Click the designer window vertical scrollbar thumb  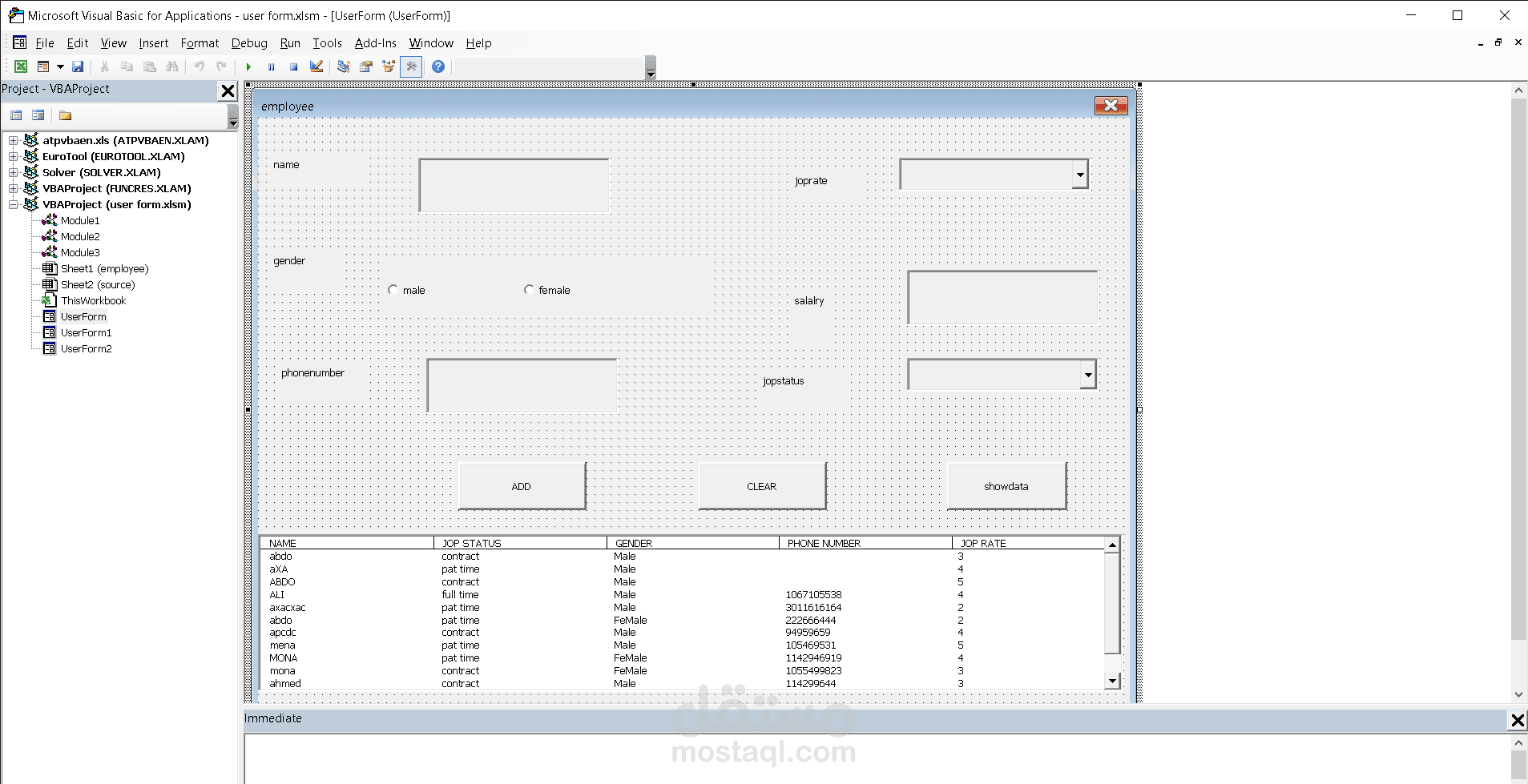click(1518, 368)
